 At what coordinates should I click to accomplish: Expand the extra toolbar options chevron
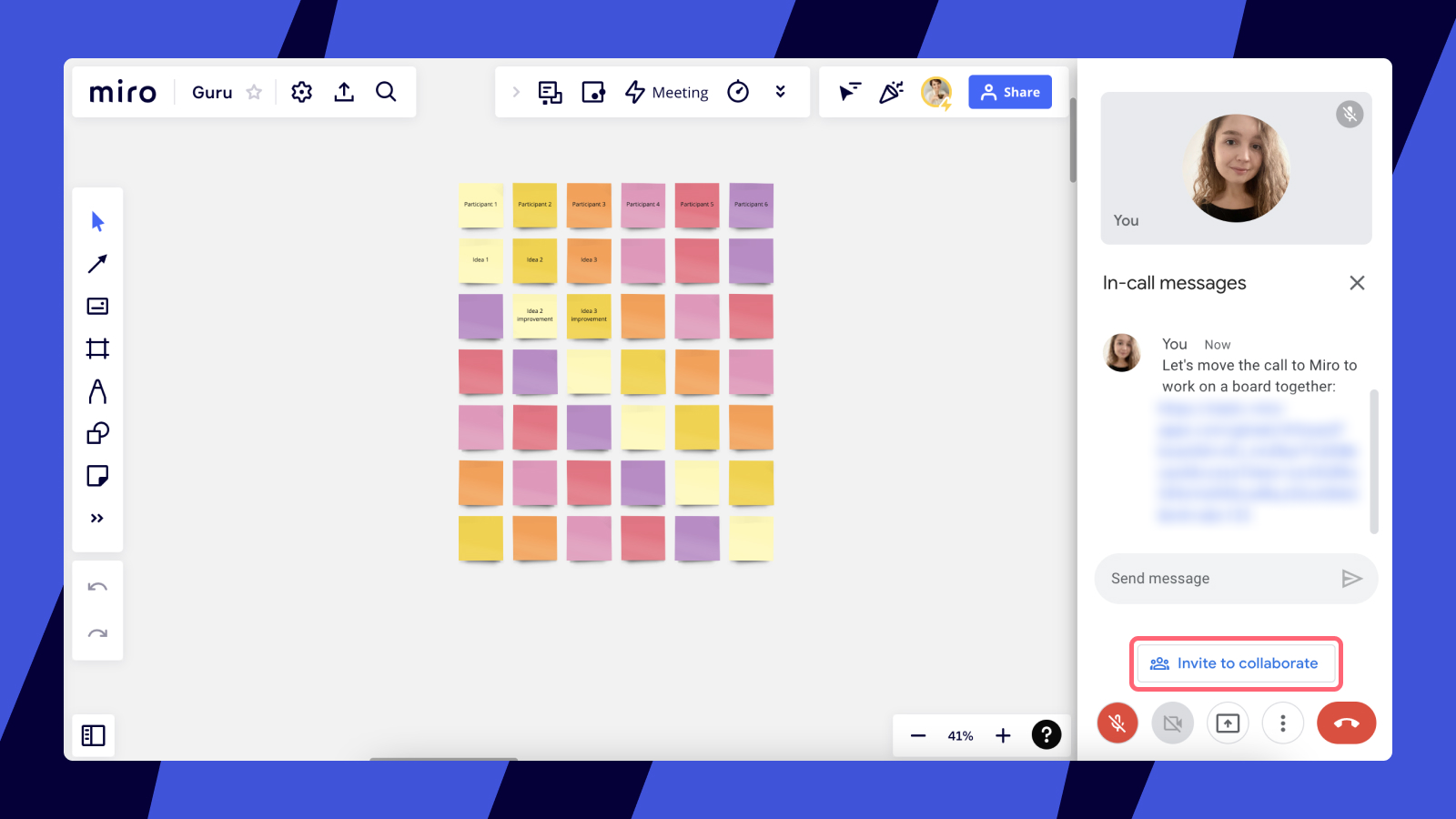pos(781,92)
